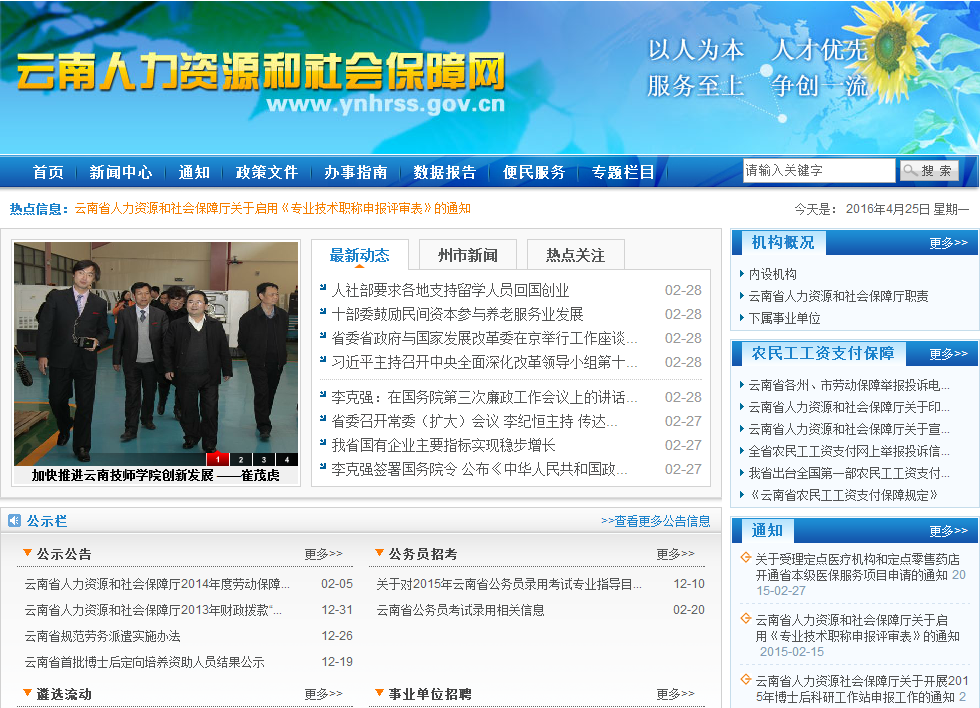Screen dimensions: 980x708
Task: Open 云南省人力资源和社会保障厅关于印 link
Action: [849, 407]
